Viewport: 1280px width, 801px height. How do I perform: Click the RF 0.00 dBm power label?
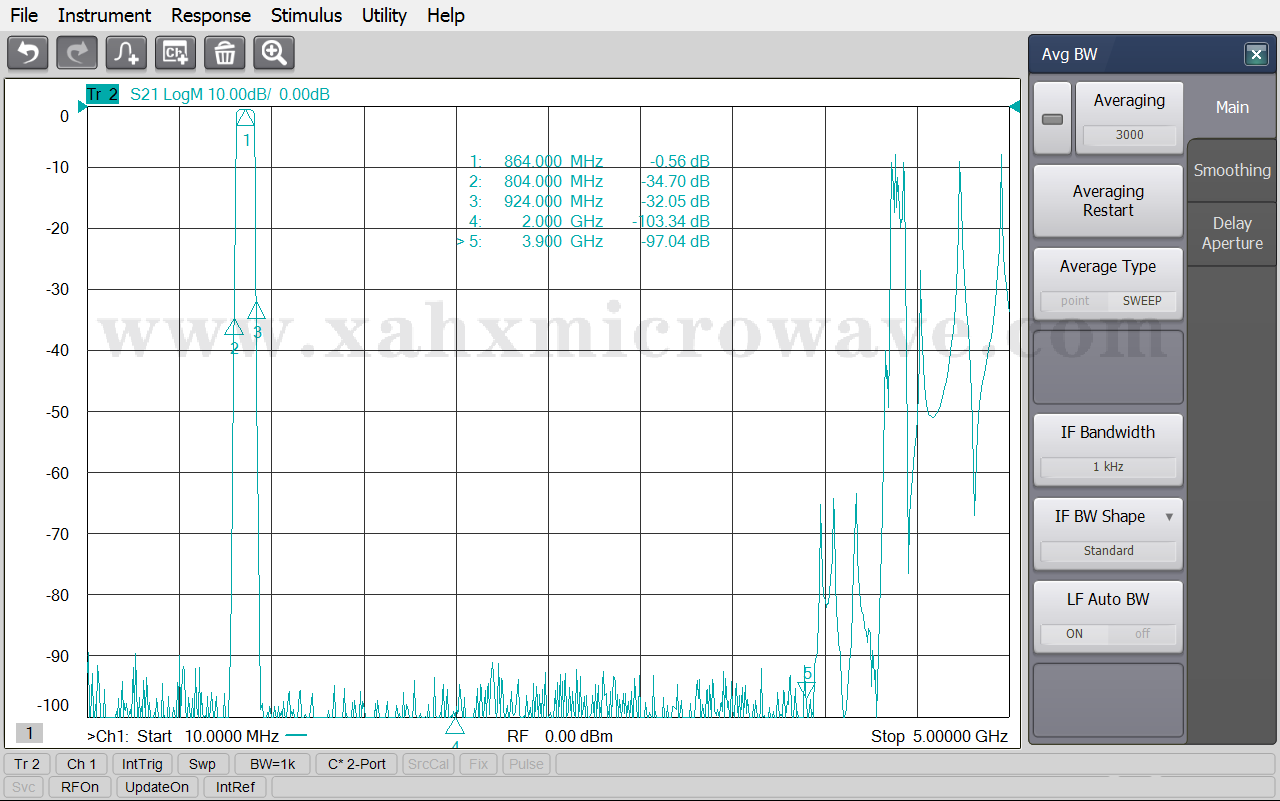coord(560,737)
